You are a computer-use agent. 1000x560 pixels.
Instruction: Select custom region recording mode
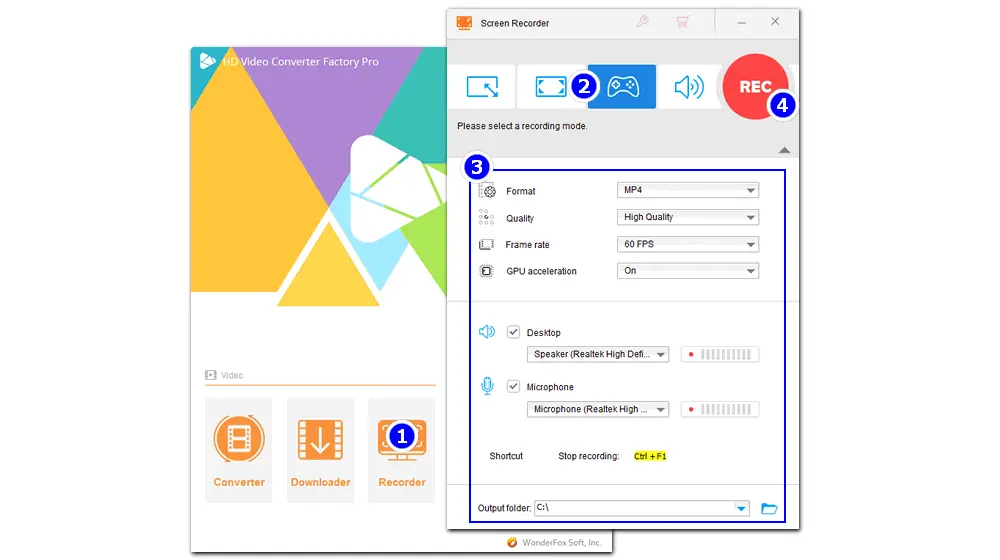click(482, 87)
